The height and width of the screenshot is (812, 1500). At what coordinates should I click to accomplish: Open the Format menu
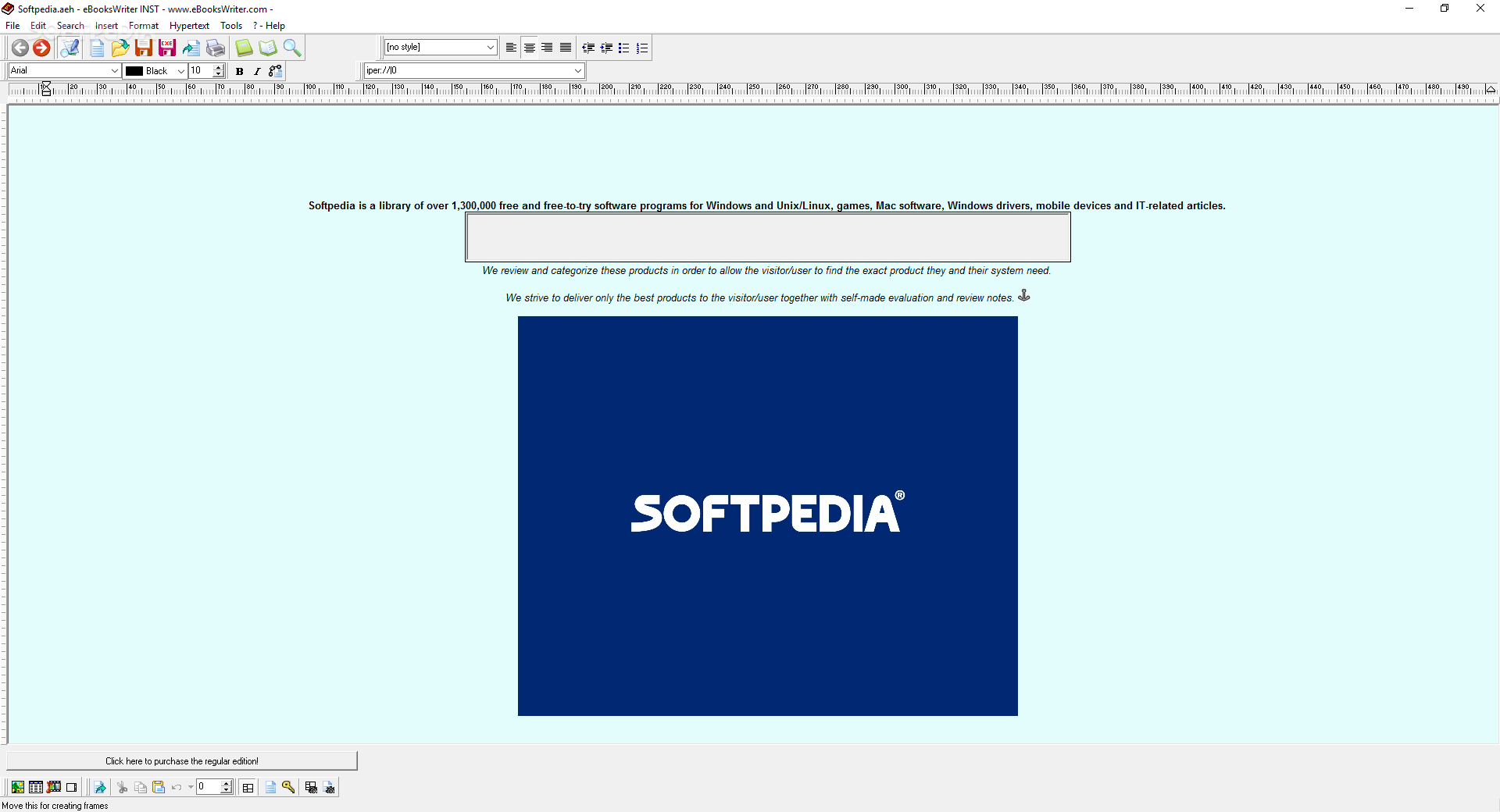point(144,26)
